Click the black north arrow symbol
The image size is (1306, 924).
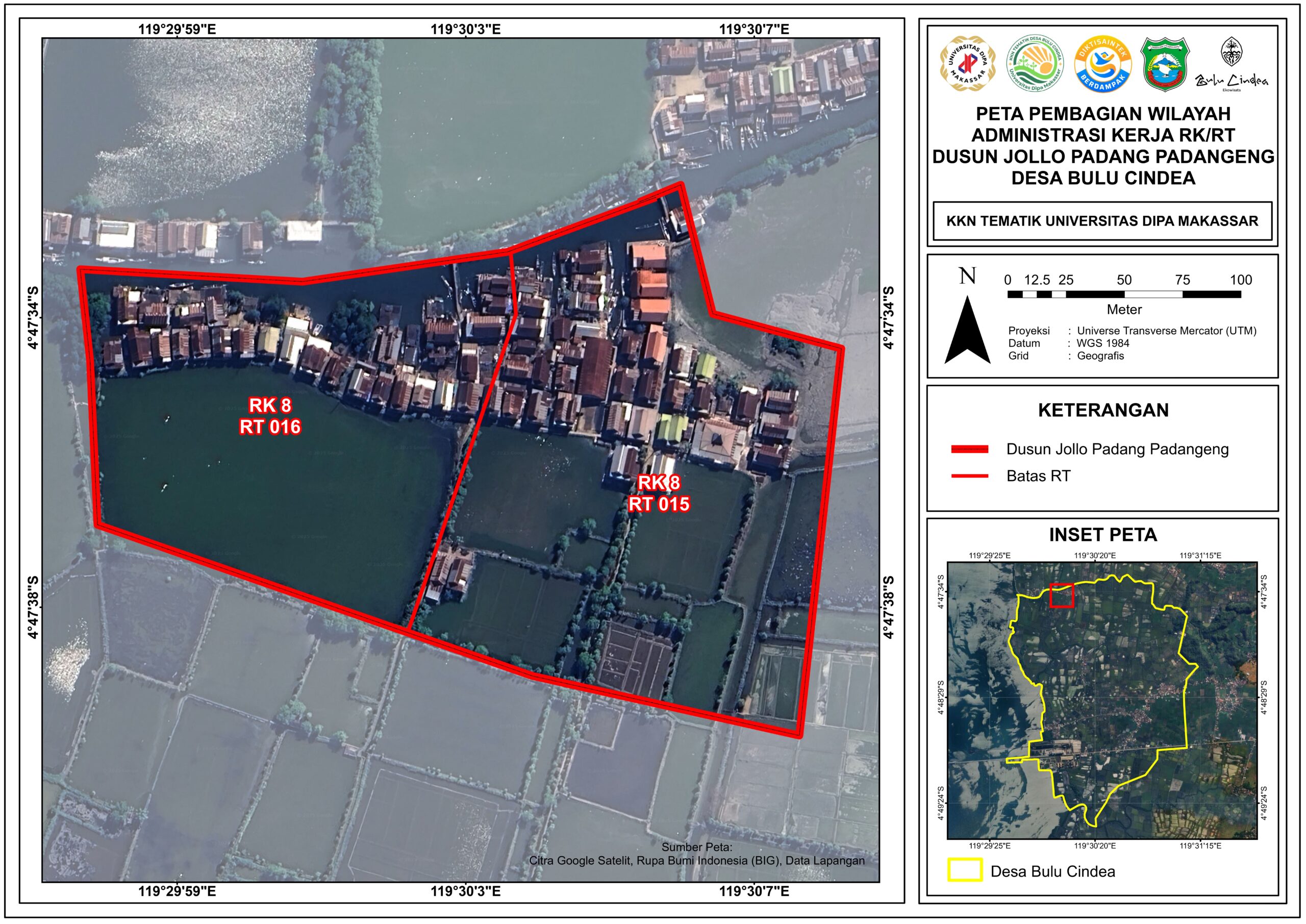[x=967, y=330]
